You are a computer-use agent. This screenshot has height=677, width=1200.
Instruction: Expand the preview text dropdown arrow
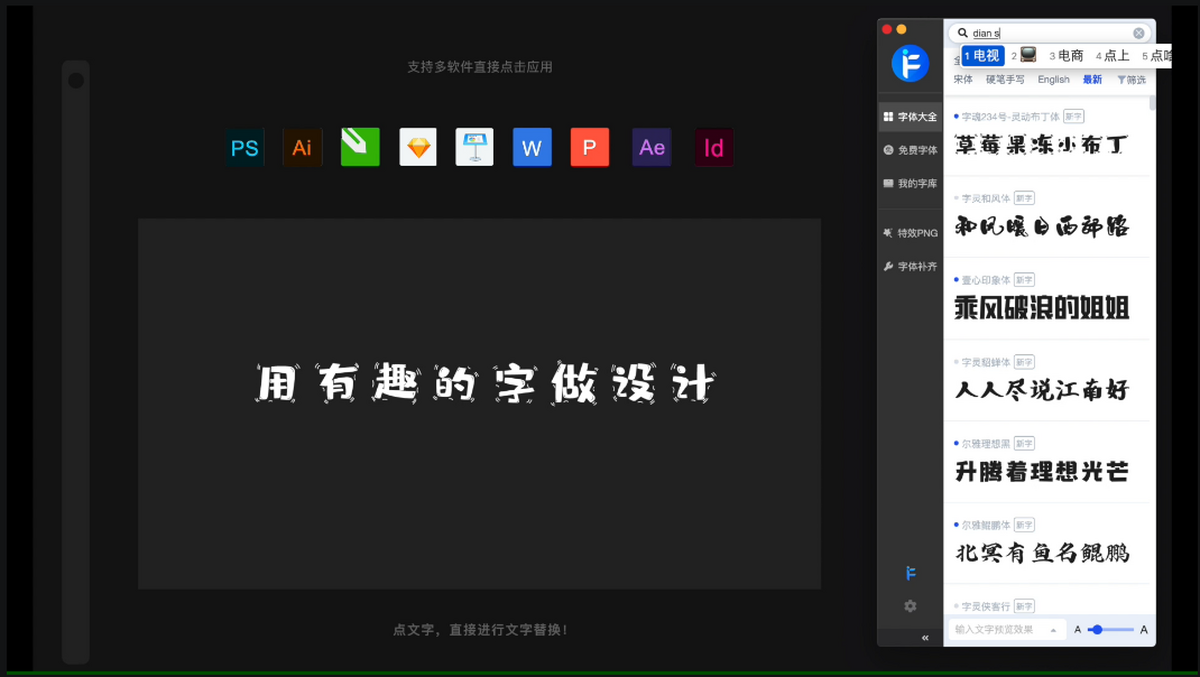[x=1054, y=630]
